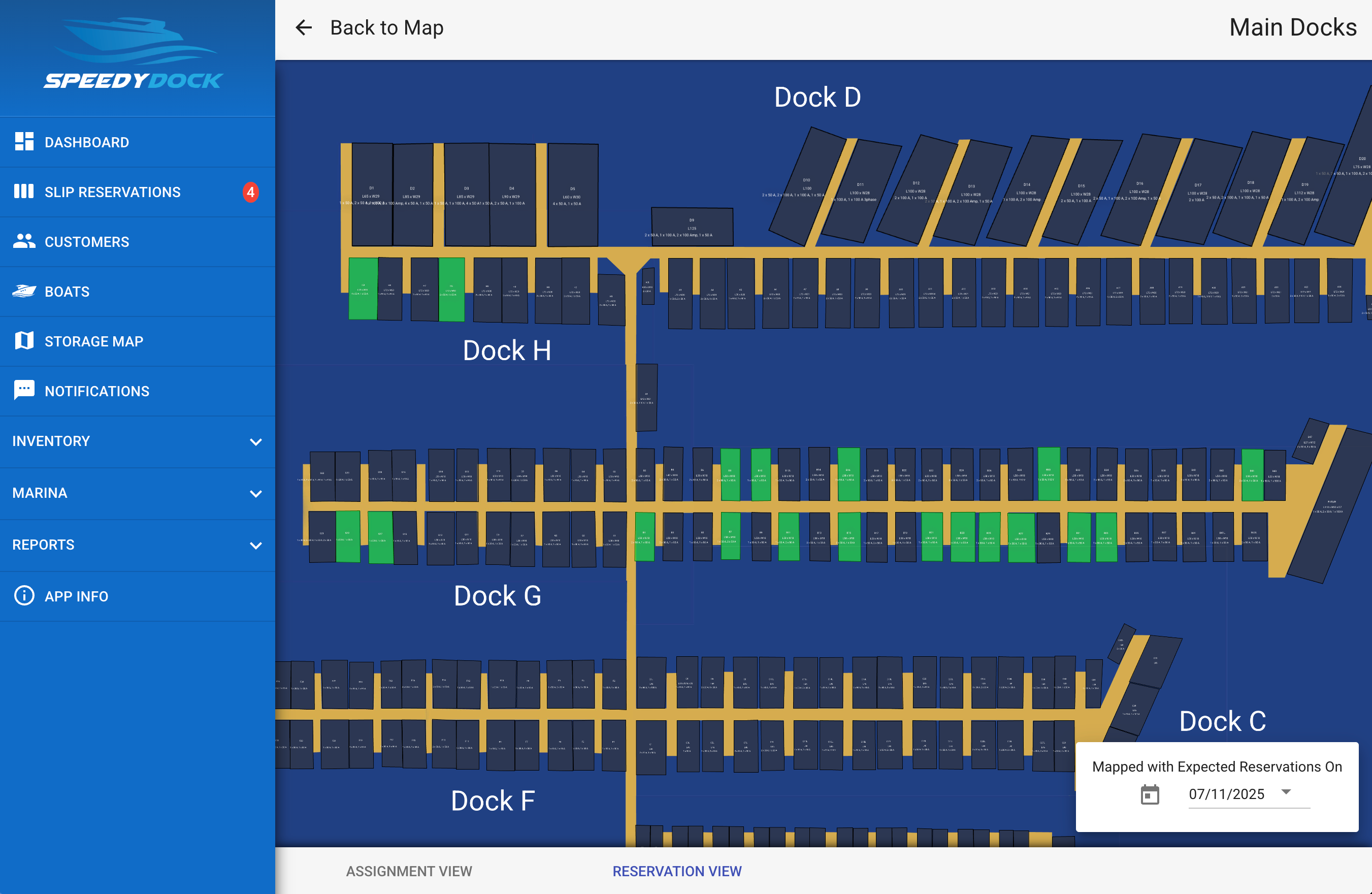Expand the Inventory section chevron
Screen dimensions: 1372x894
[x=256, y=442]
